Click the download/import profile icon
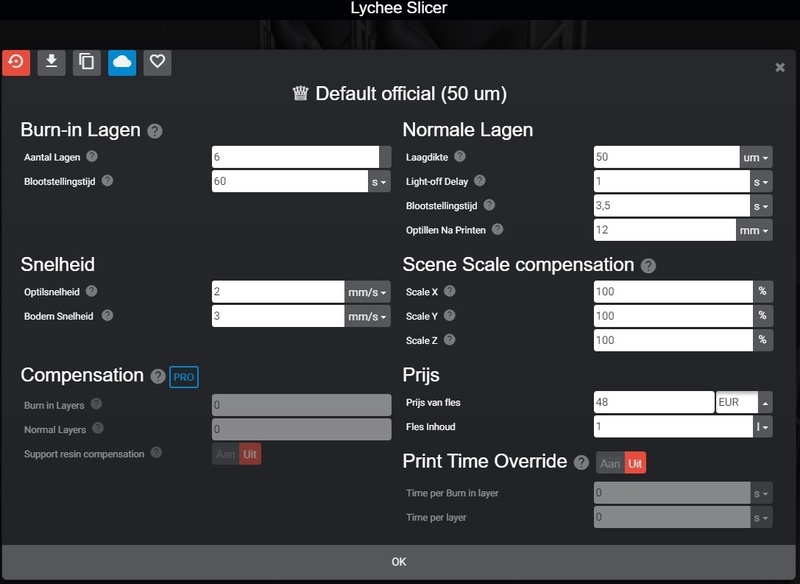 coord(51,63)
